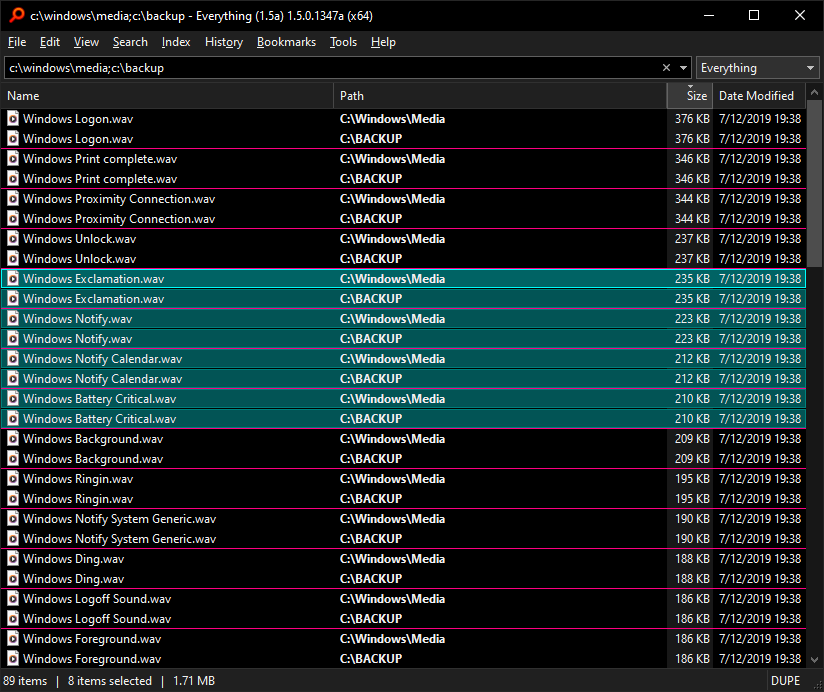Click '8 items selected' in the status bar
The height and width of the screenshot is (692, 824).
[110, 680]
